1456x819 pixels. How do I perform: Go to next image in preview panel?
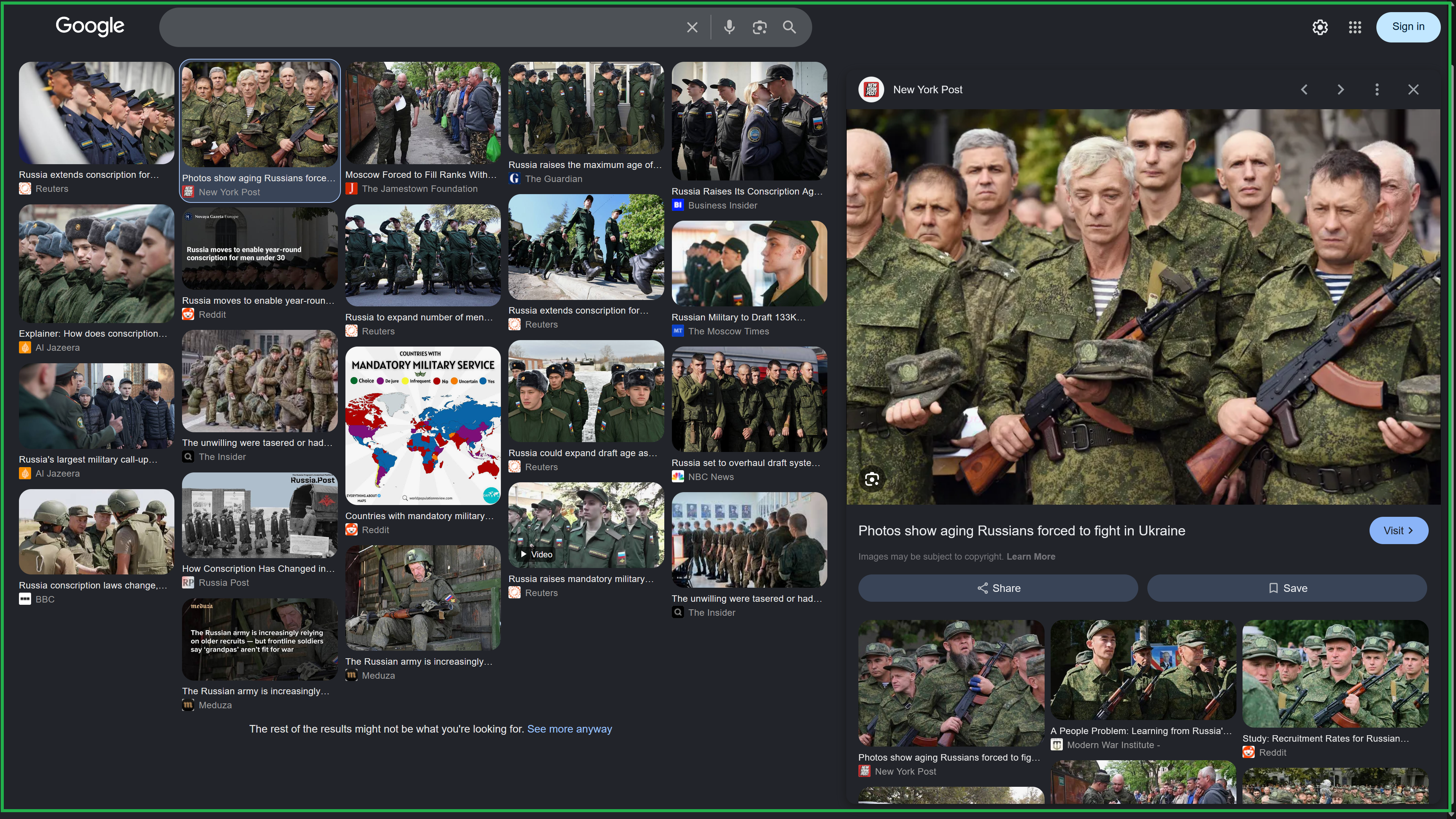(1340, 89)
